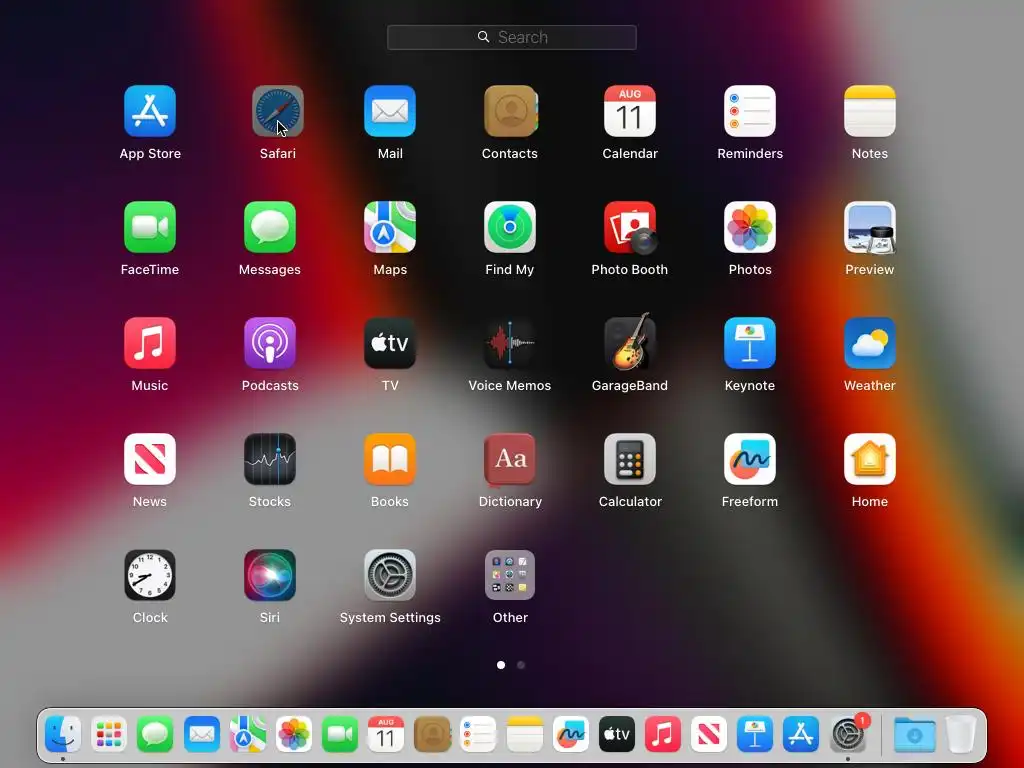Image resolution: width=1024 pixels, height=768 pixels.
Task: Launch Voice Memos
Action: pyautogui.click(x=510, y=344)
